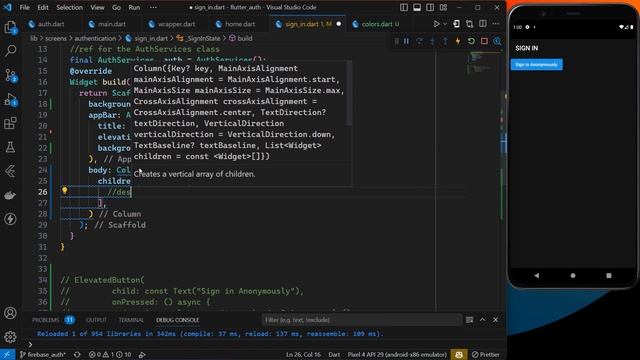Open editor More Actions ellipsis
Viewport: 640px width, 360px height.
tap(496, 24)
